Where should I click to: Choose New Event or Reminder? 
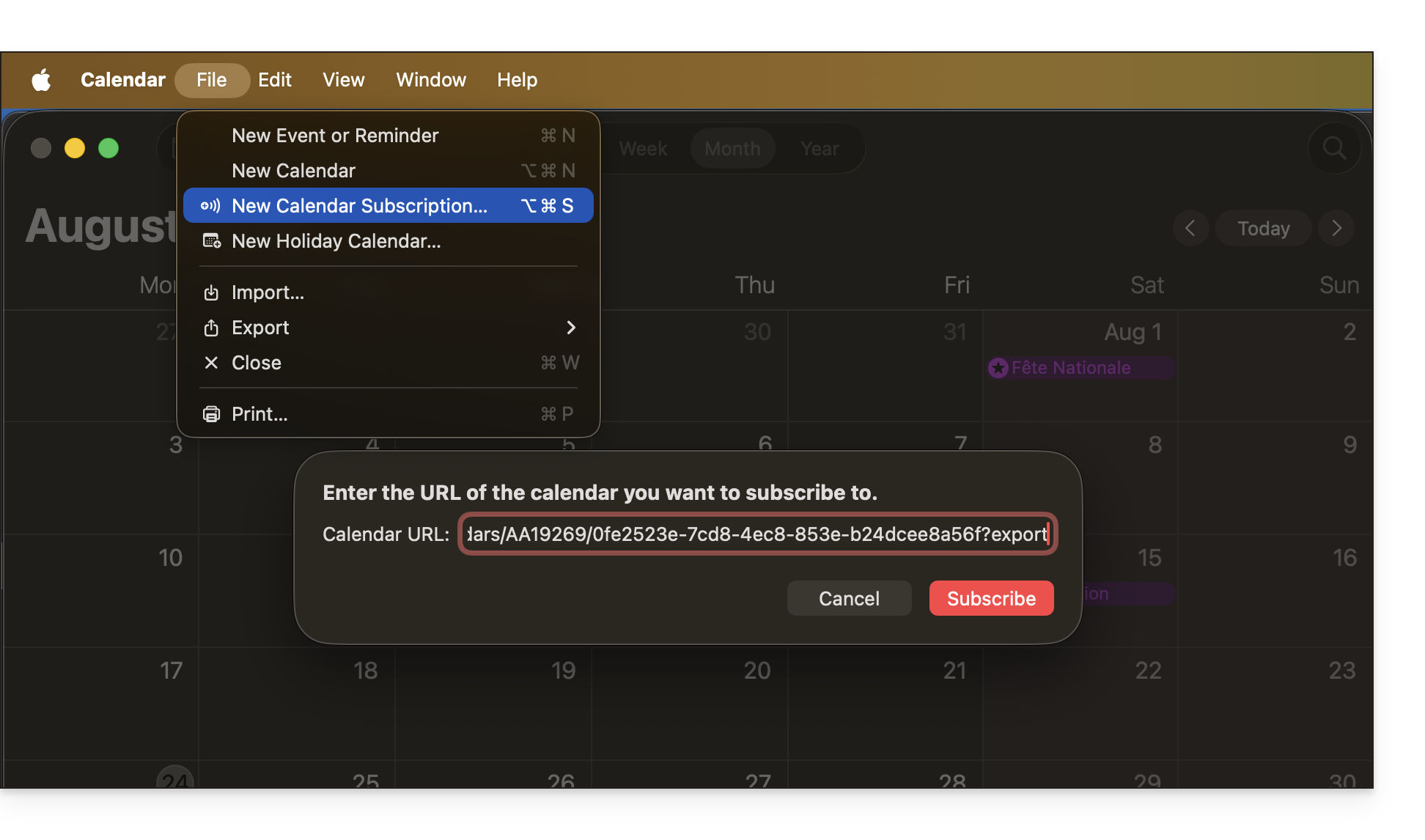[388, 136]
